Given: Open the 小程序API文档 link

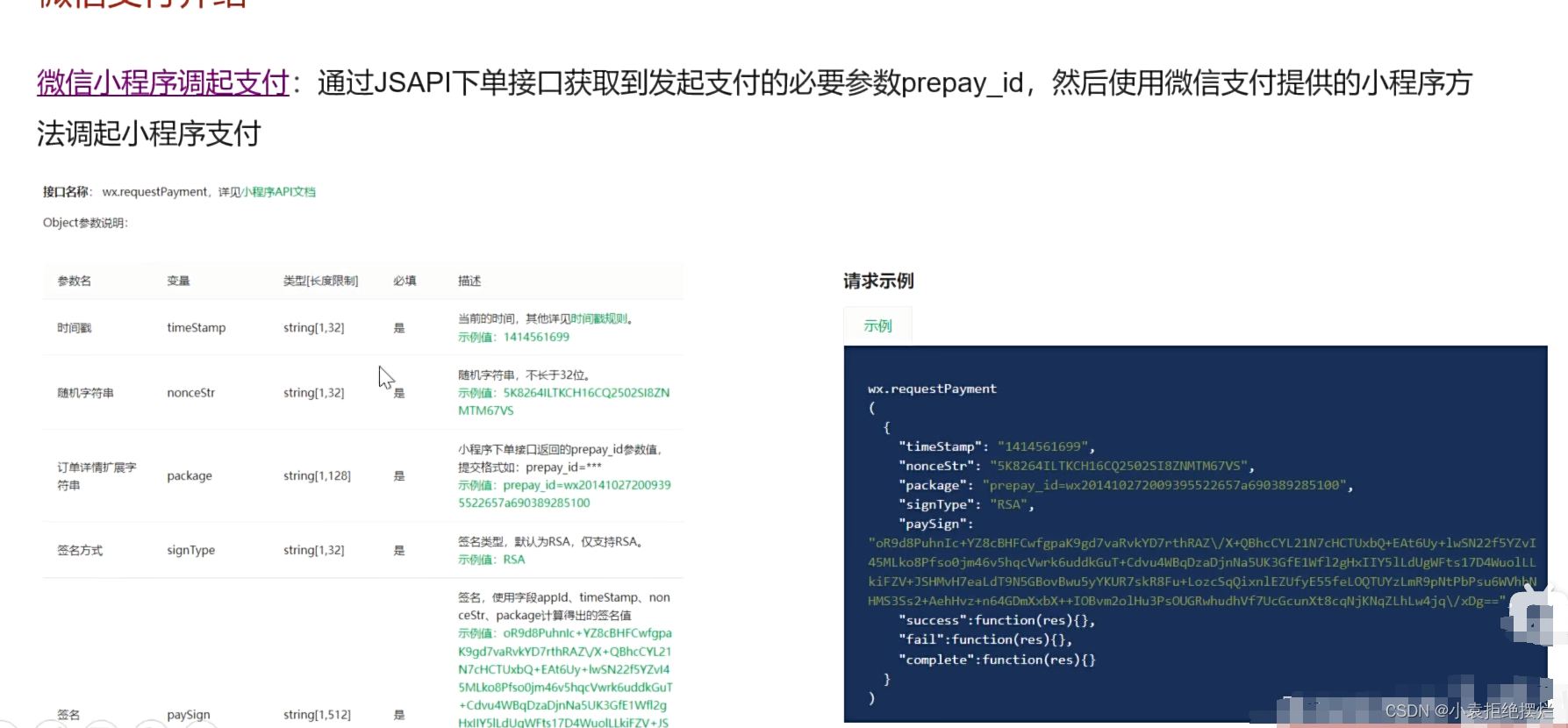Looking at the screenshot, I should tap(279, 192).
